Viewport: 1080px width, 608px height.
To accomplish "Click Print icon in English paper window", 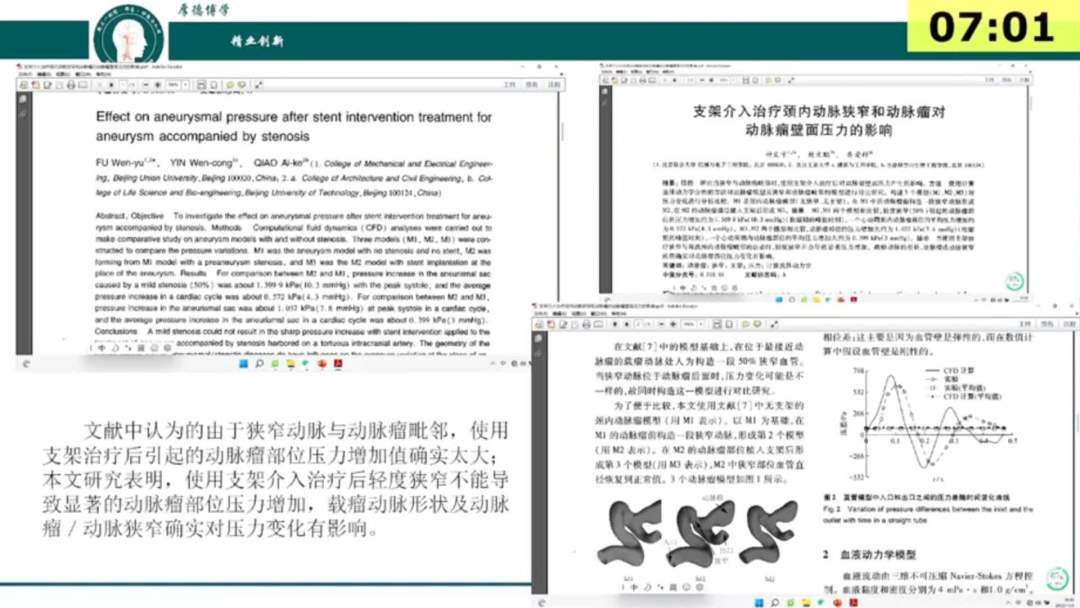I will tap(71, 85).
